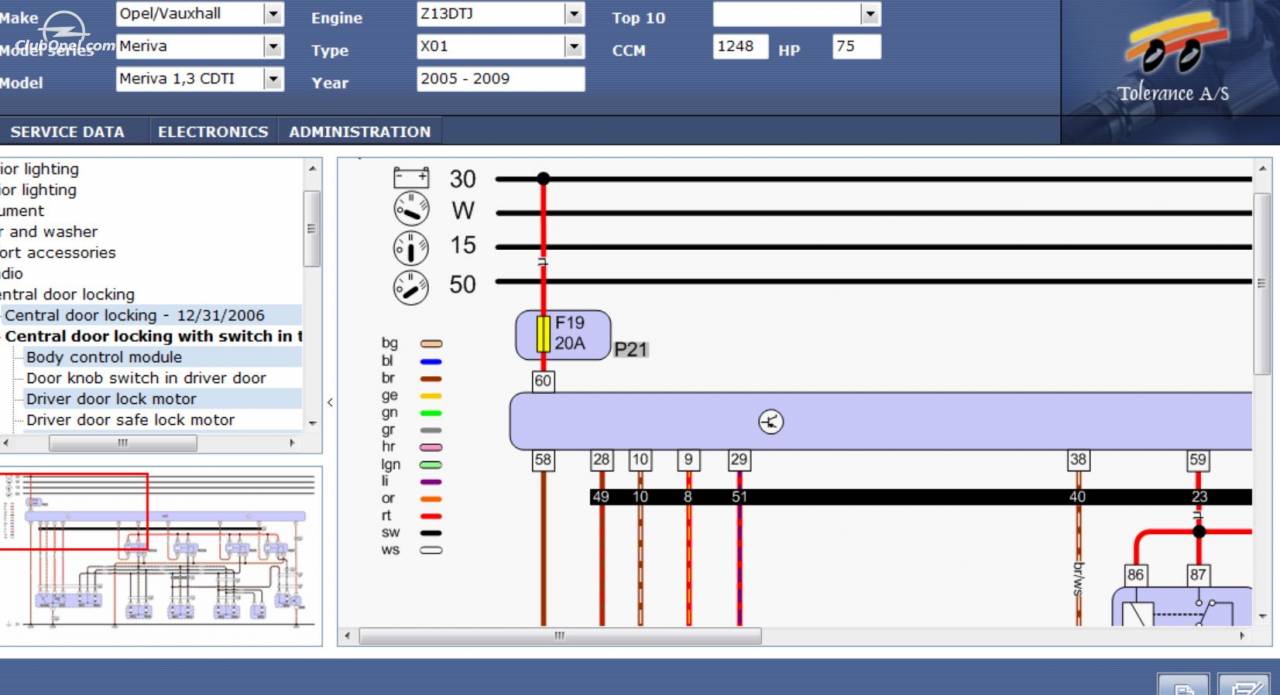
Task: Open the Engine dropdown showing Z13DTJ
Action: click(573, 14)
